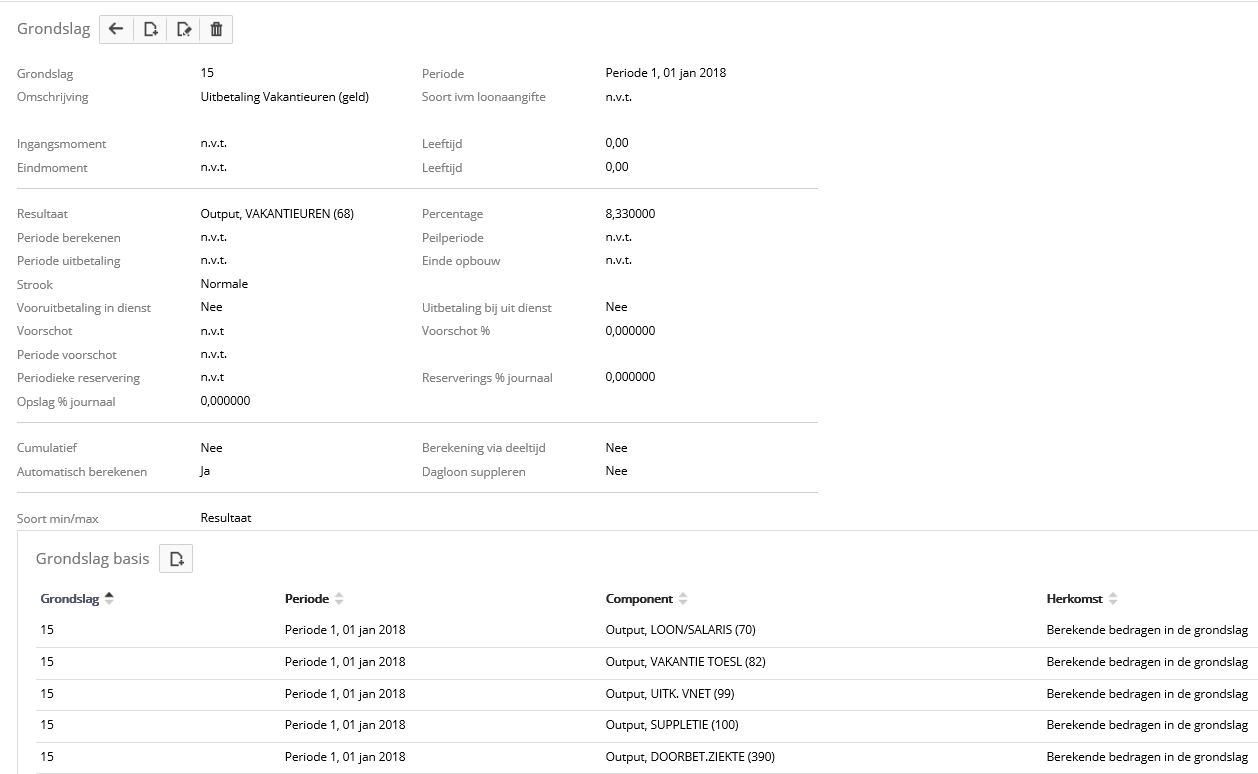Click the Output, VAKANTIEUREN (68) result value
Viewport: 1258px width, 774px height.
277,214
